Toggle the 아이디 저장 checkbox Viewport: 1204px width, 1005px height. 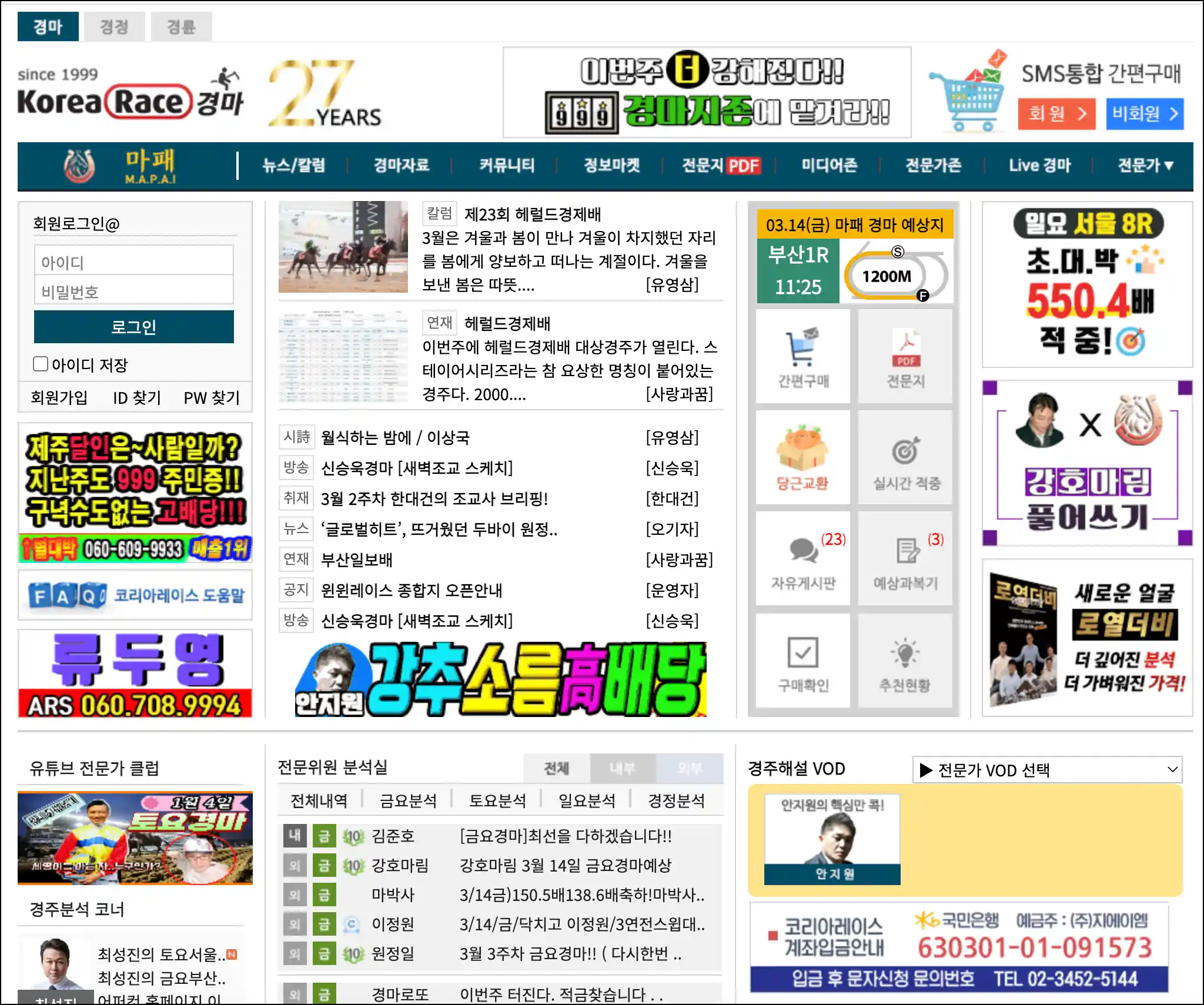click(41, 364)
